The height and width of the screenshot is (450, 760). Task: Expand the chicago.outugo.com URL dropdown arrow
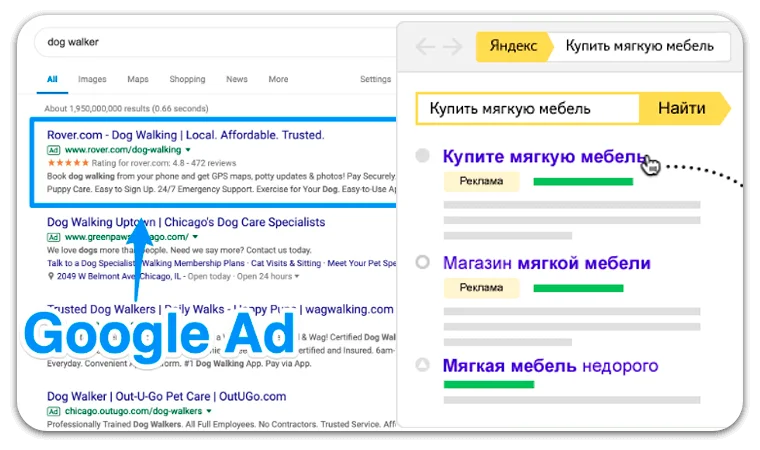click(209, 411)
